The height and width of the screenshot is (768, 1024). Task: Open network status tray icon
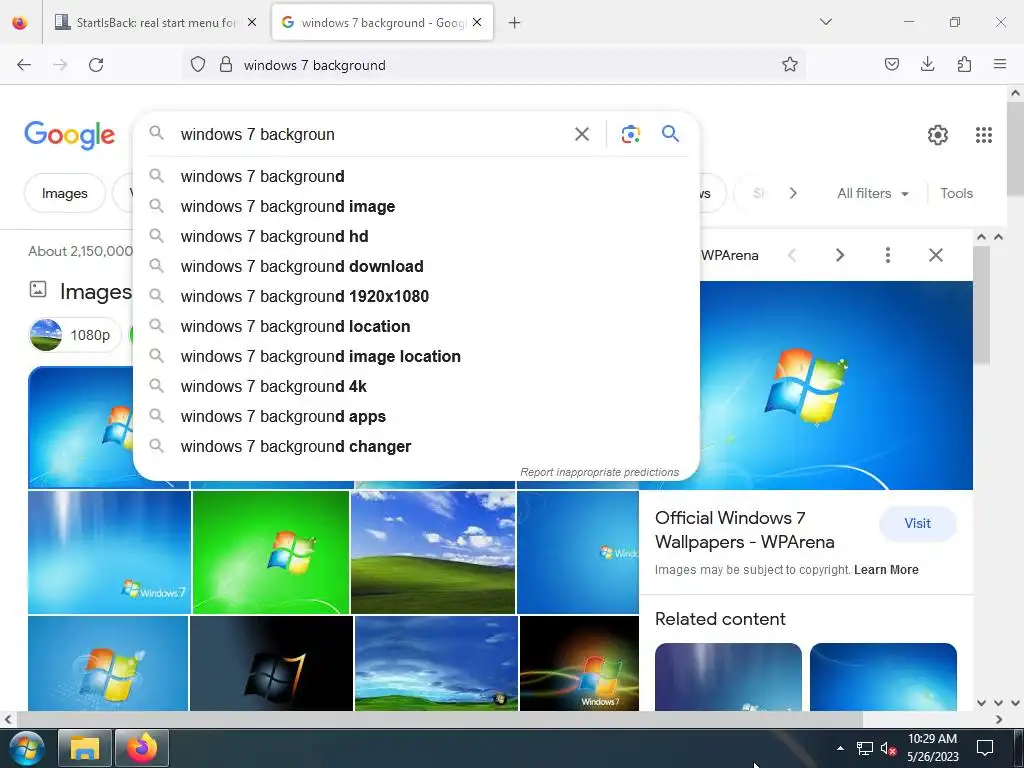click(865, 748)
